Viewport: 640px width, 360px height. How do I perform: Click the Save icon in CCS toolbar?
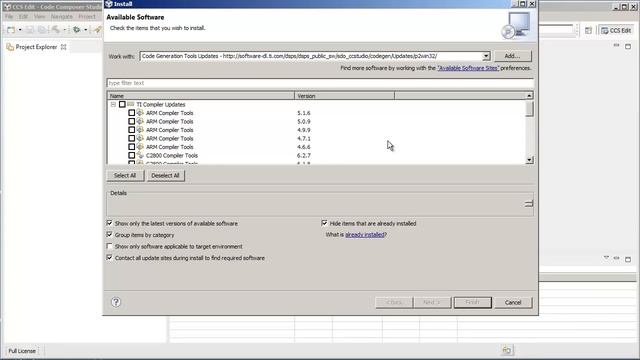pyautogui.click(x=30, y=30)
